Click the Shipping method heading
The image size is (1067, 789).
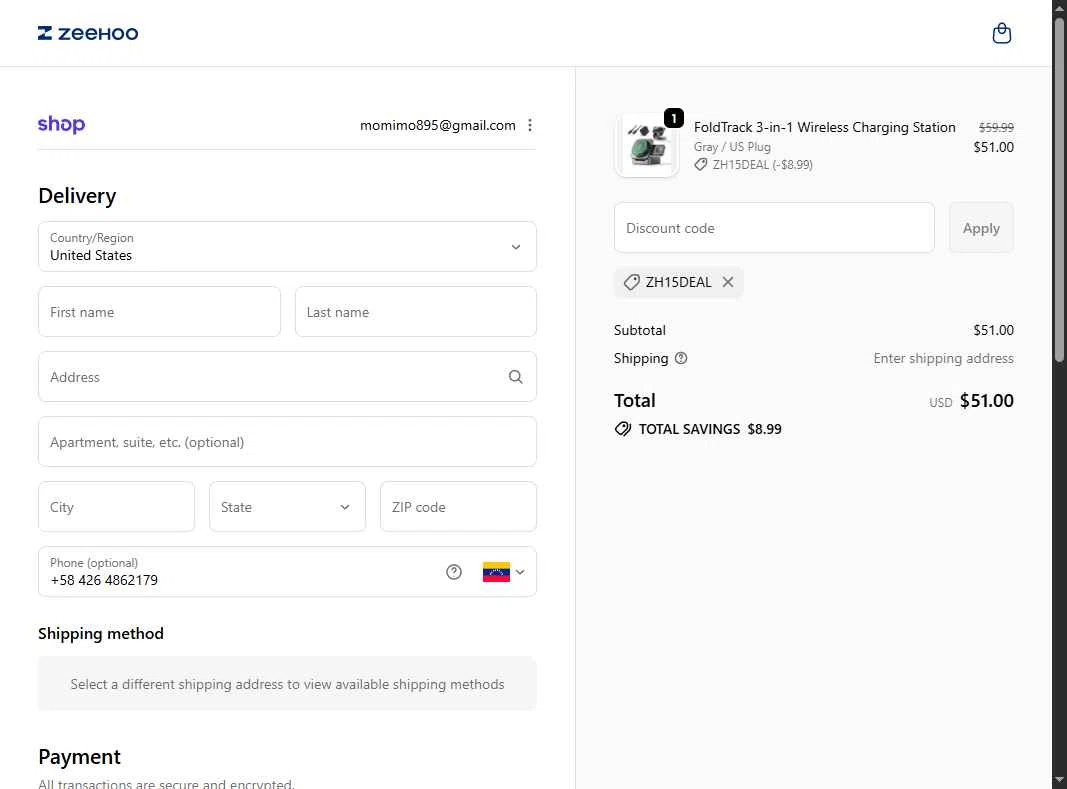[x=101, y=634]
